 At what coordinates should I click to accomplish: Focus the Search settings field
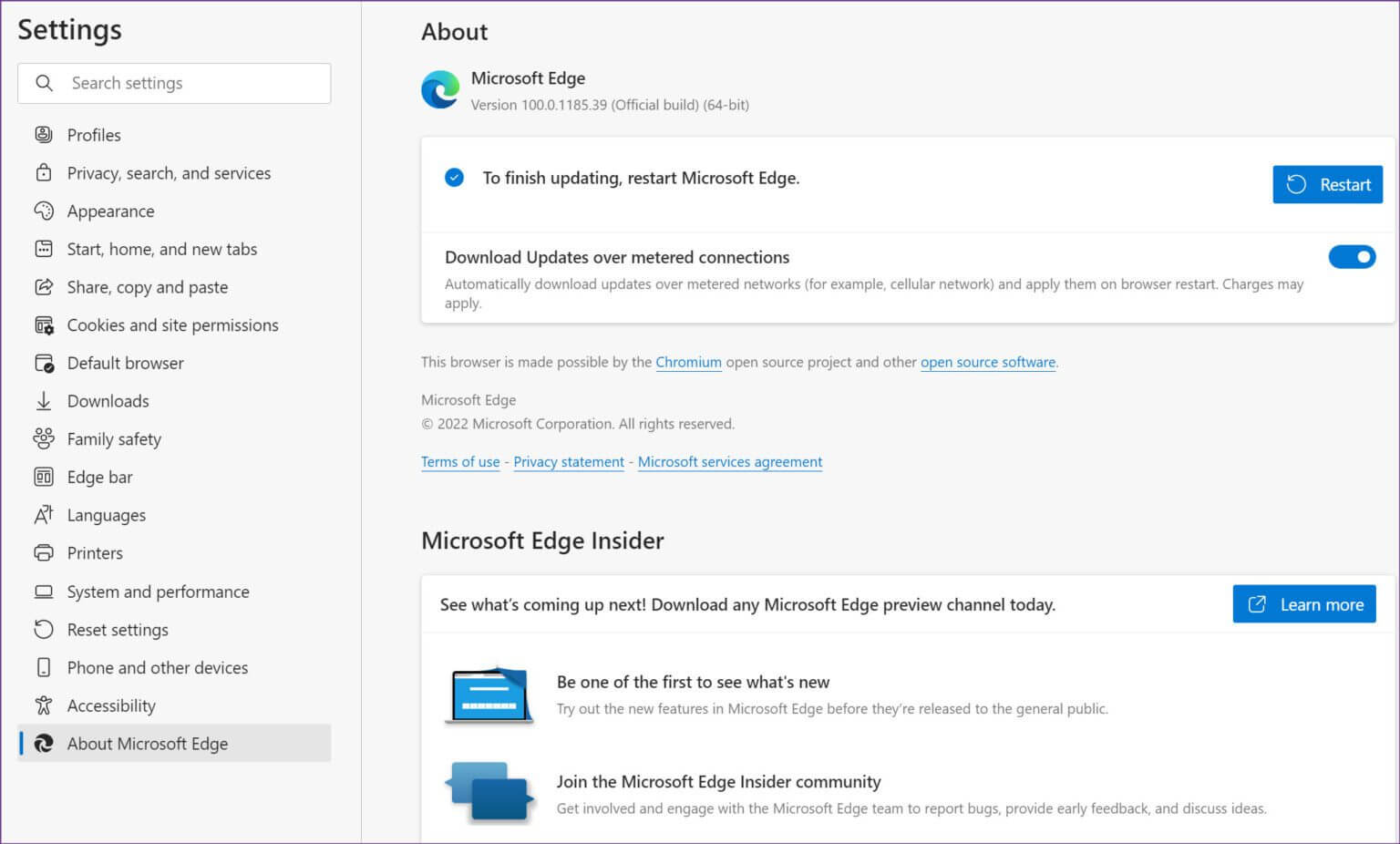click(x=174, y=83)
